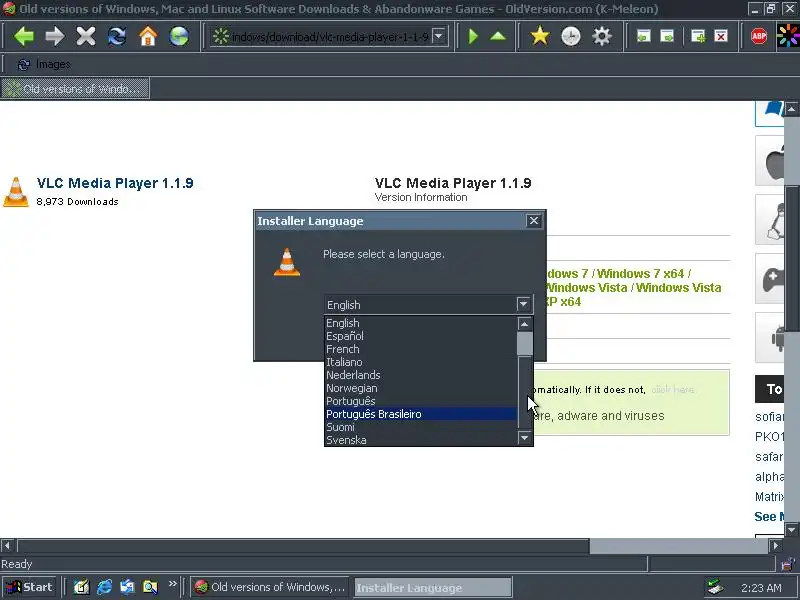
Task: Click the horizontal scrollbar thumb
Action: [303, 546]
